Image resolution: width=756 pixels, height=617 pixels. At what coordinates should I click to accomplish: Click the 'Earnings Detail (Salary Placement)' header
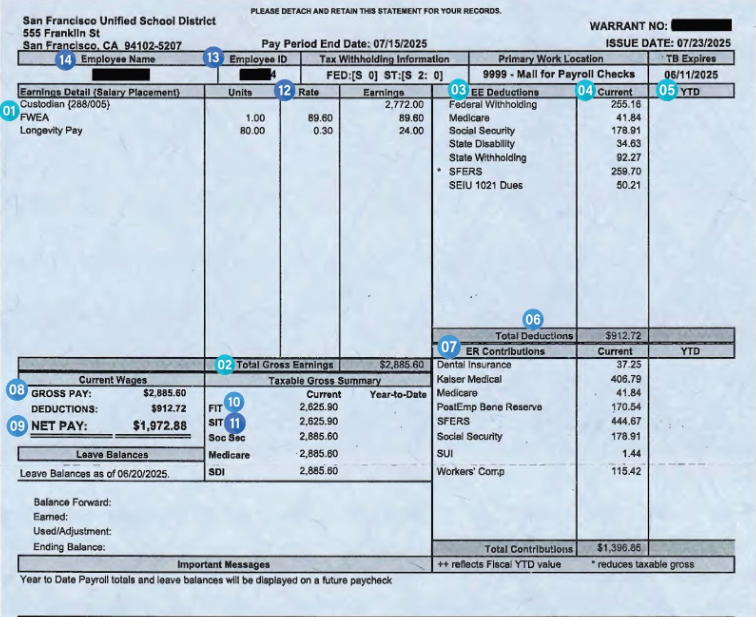100,92
